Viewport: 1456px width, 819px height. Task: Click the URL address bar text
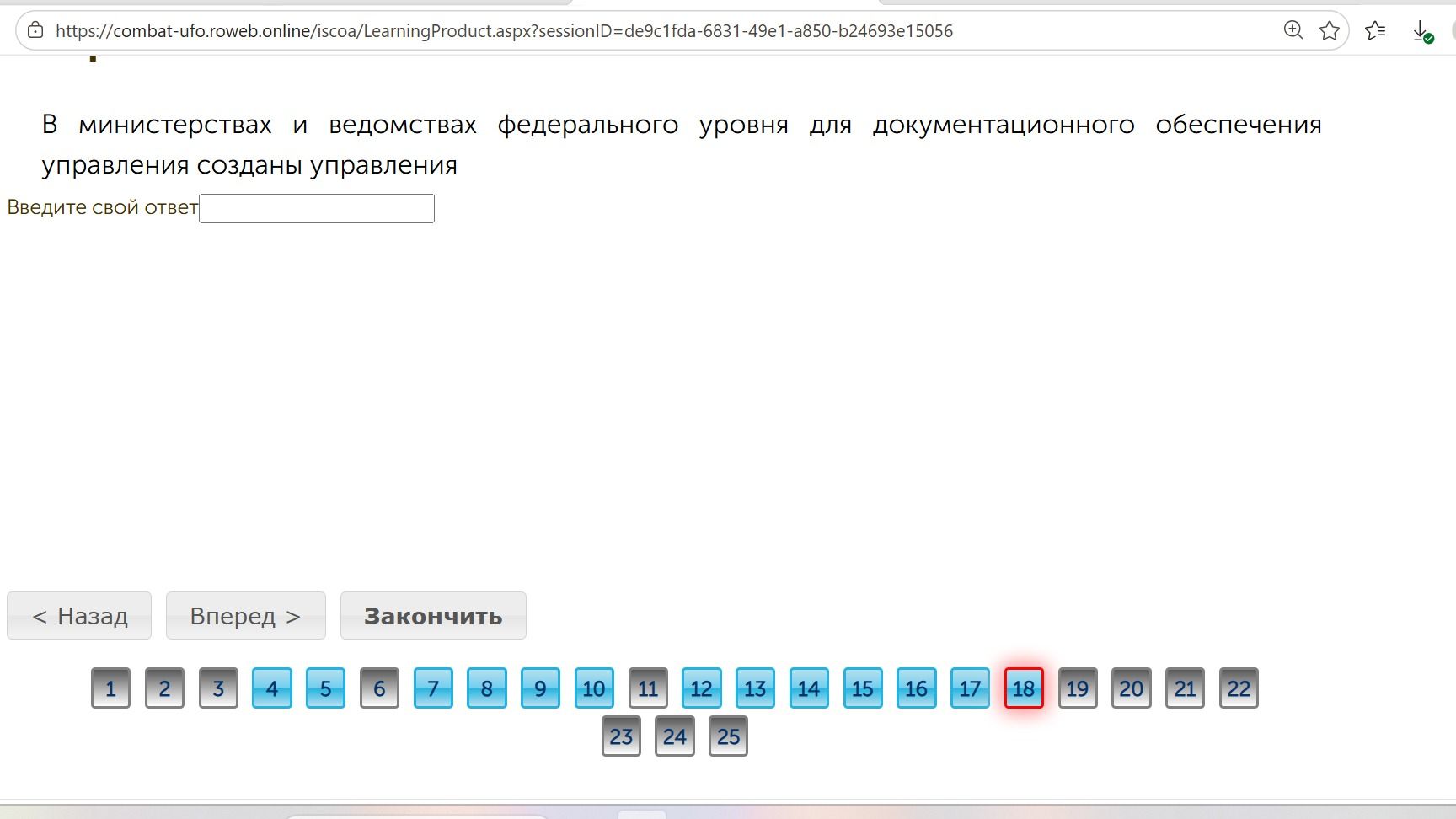pyautogui.click(x=504, y=31)
